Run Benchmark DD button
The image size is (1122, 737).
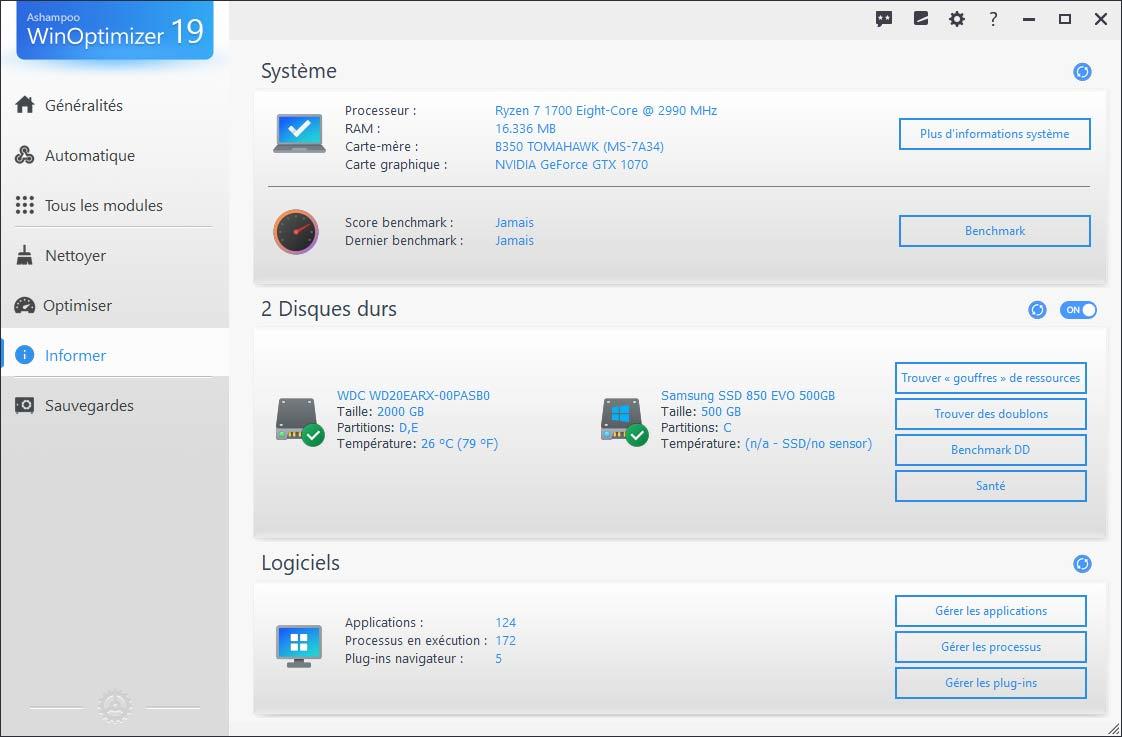pos(990,449)
